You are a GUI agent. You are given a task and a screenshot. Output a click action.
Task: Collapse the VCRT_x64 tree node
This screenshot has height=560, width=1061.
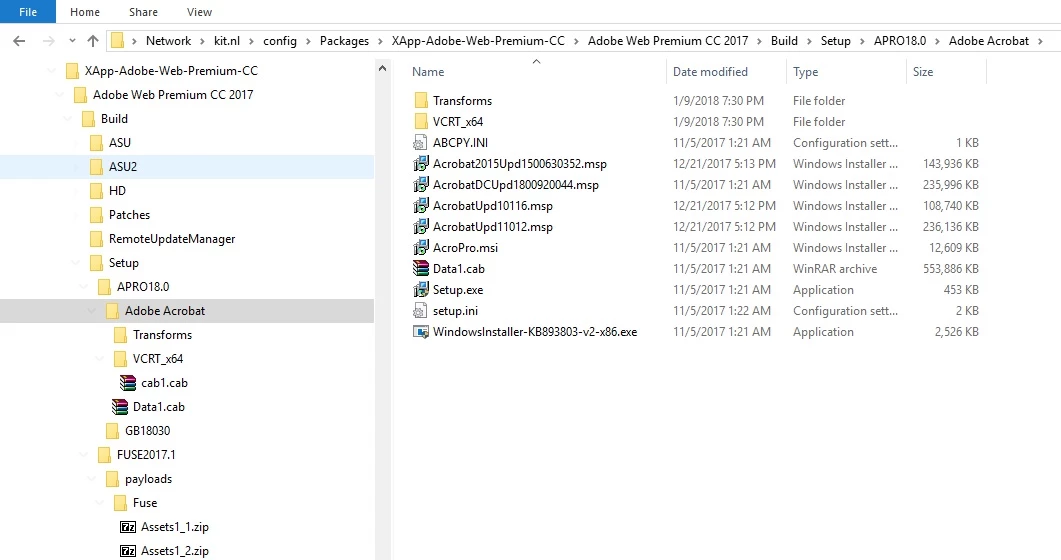(100, 358)
